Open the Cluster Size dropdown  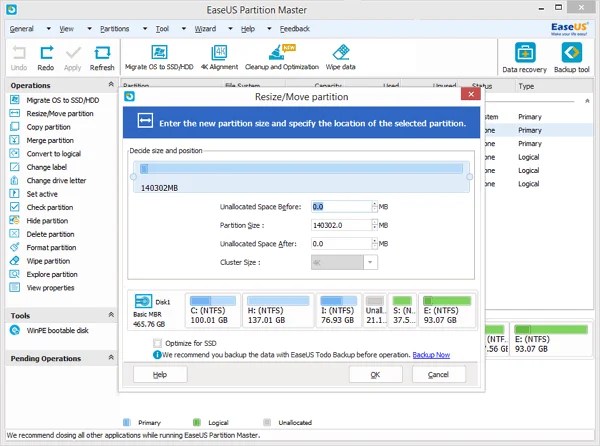pyautogui.click(x=370, y=262)
